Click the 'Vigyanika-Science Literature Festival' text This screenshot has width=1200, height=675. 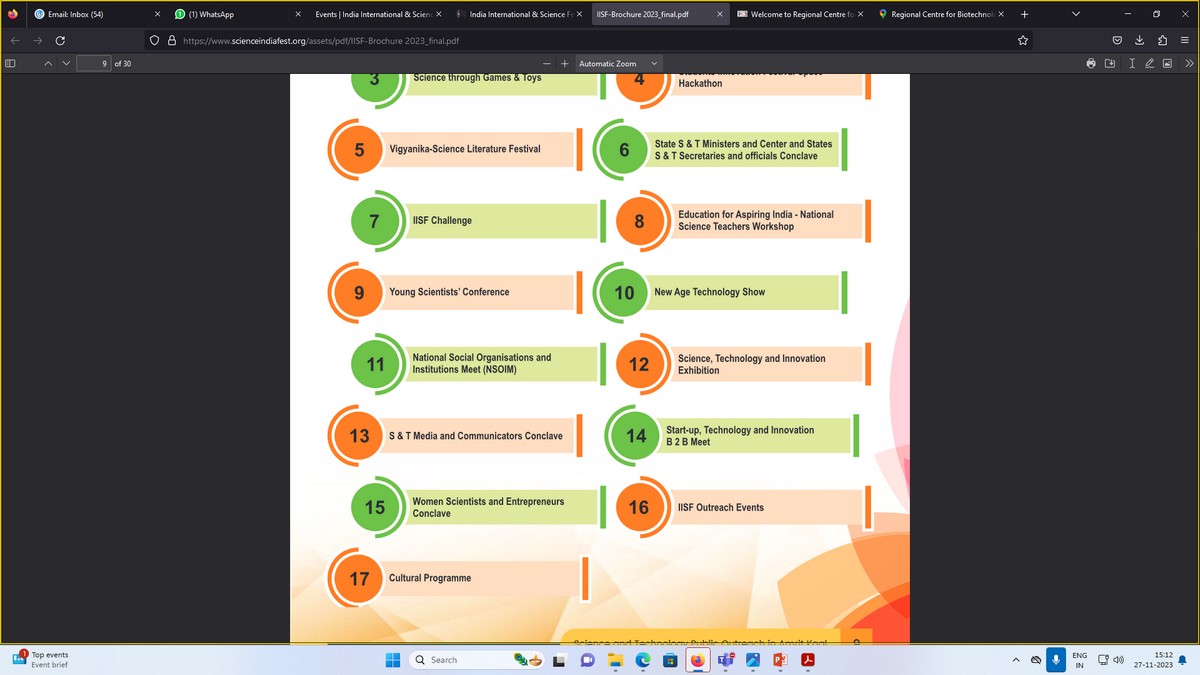pyautogui.click(x=465, y=149)
